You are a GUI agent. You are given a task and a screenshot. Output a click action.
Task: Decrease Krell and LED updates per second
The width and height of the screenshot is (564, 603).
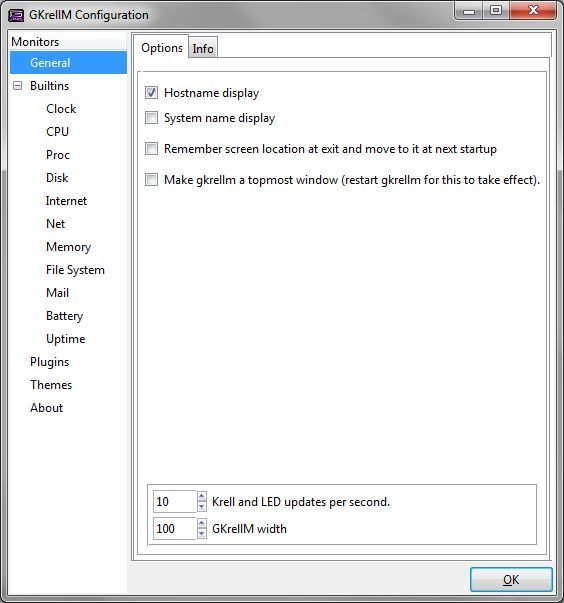coord(201,506)
